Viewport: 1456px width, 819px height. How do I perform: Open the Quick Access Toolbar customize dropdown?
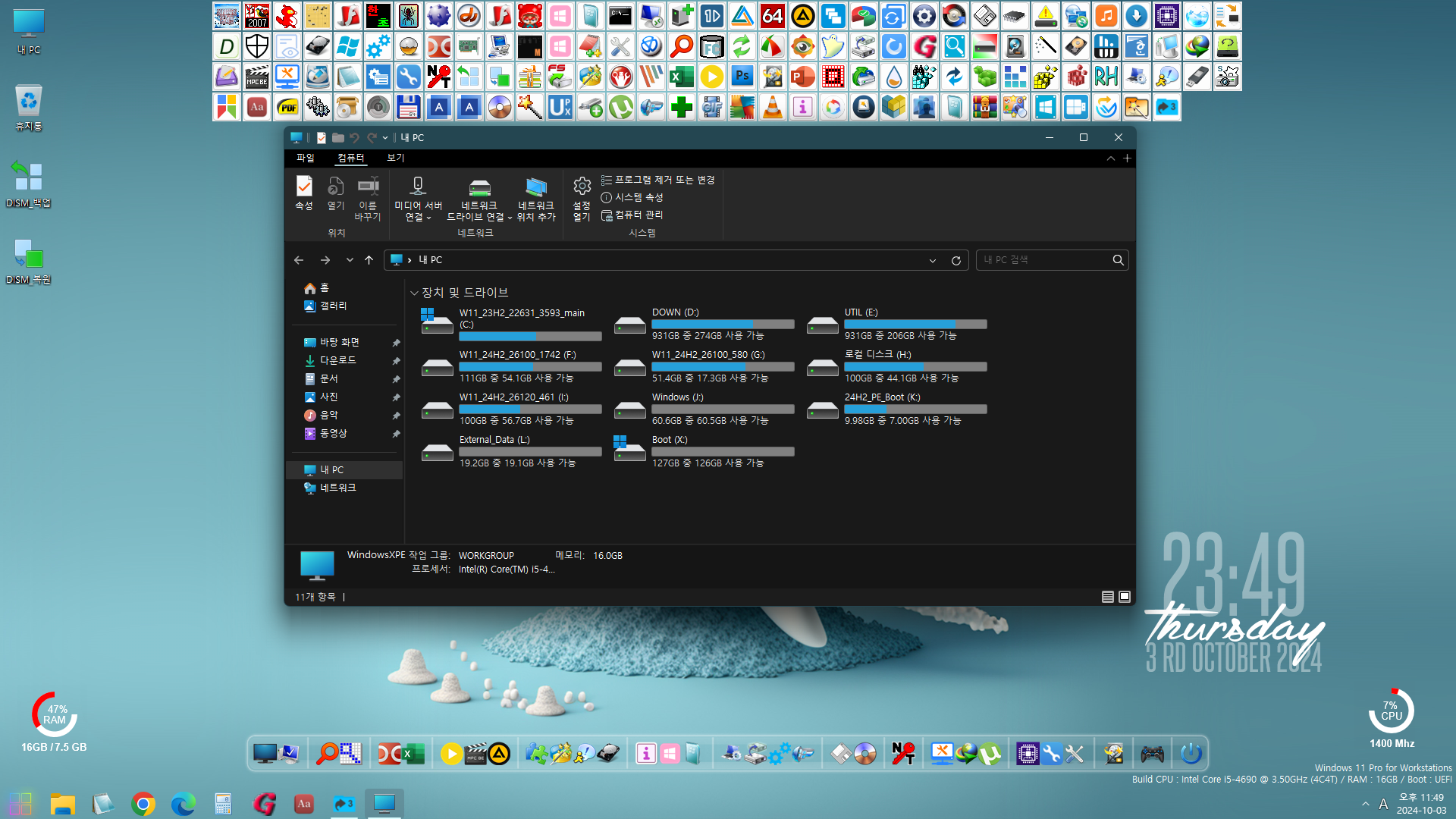point(385,137)
